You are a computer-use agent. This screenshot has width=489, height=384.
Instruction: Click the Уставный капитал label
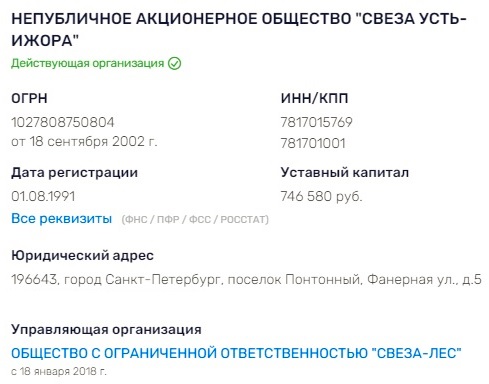(x=345, y=173)
